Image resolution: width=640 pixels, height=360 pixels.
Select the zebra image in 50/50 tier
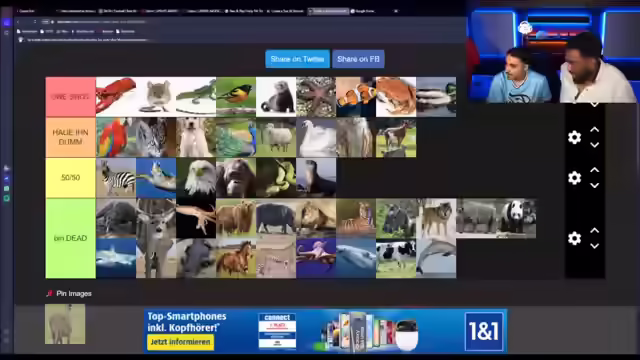[x=116, y=178]
